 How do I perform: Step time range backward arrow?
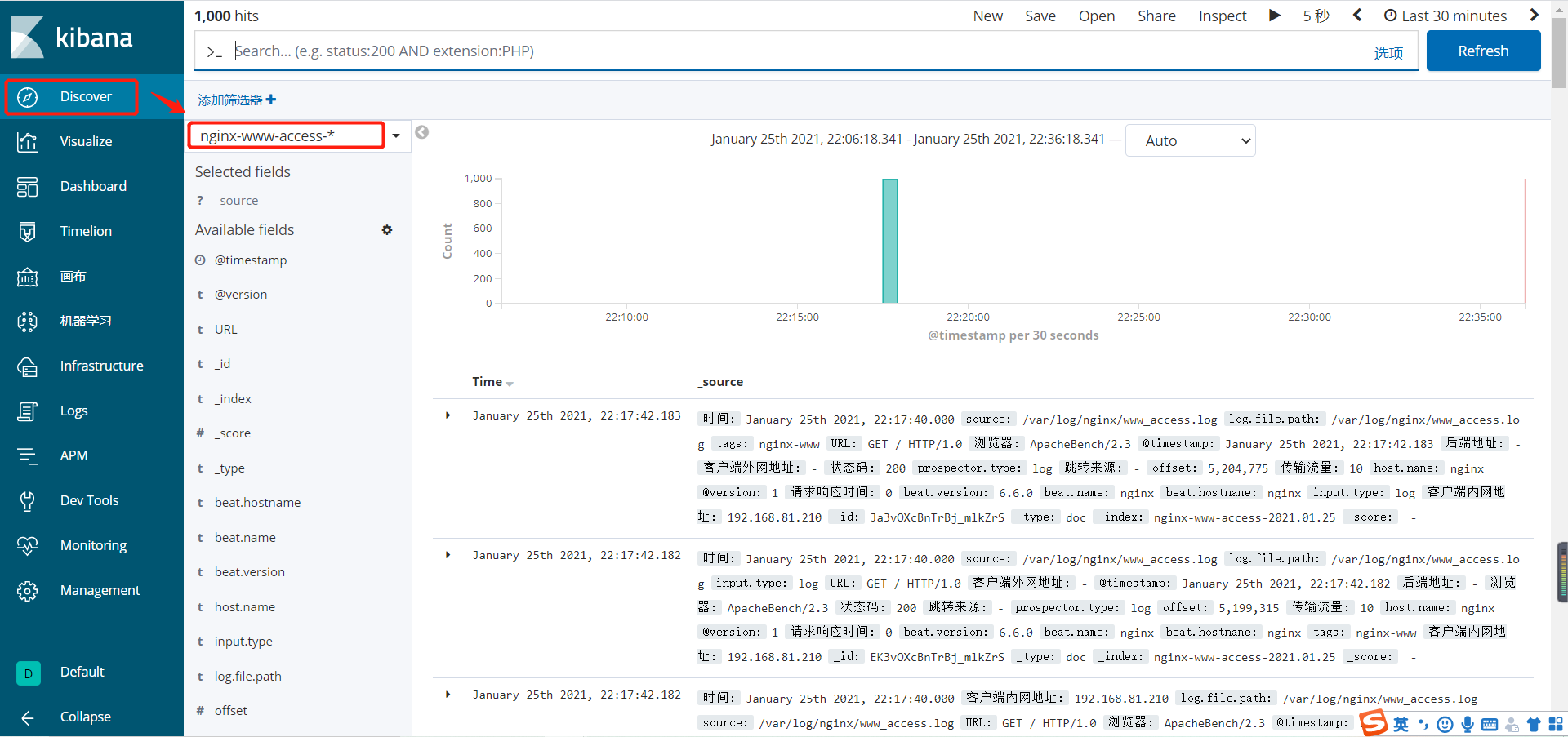(1357, 15)
